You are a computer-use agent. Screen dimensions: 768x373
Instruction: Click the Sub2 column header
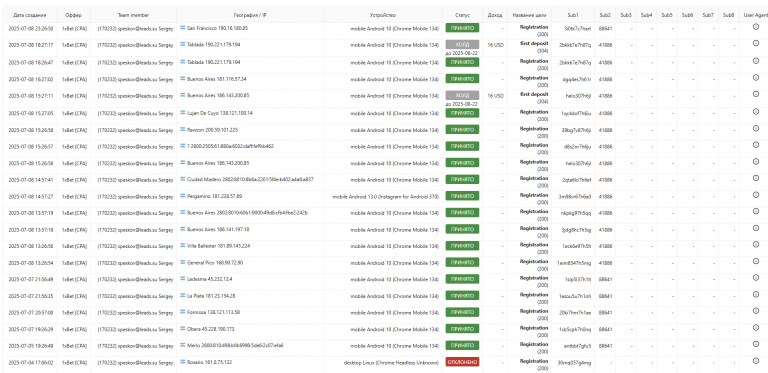pyautogui.click(x=605, y=15)
